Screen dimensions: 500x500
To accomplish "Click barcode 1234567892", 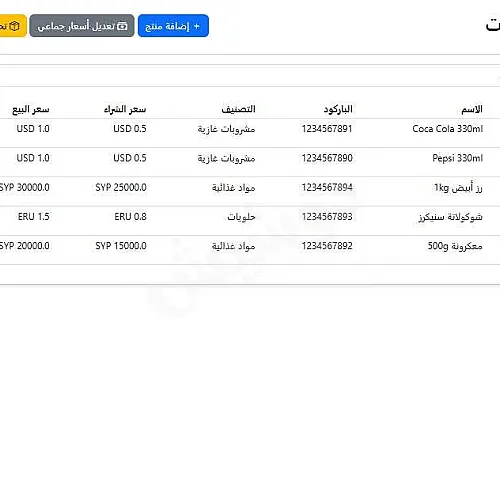I will pos(327,246).
